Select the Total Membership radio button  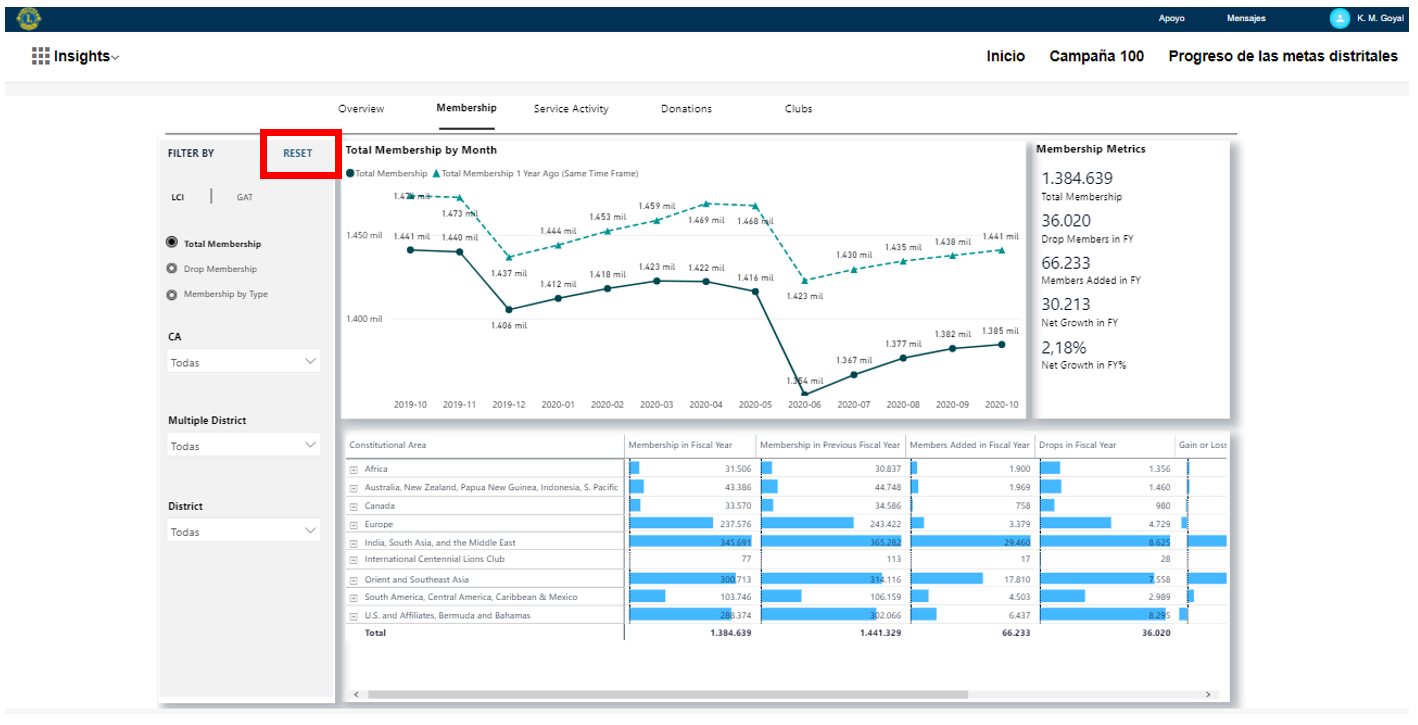[x=172, y=243]
